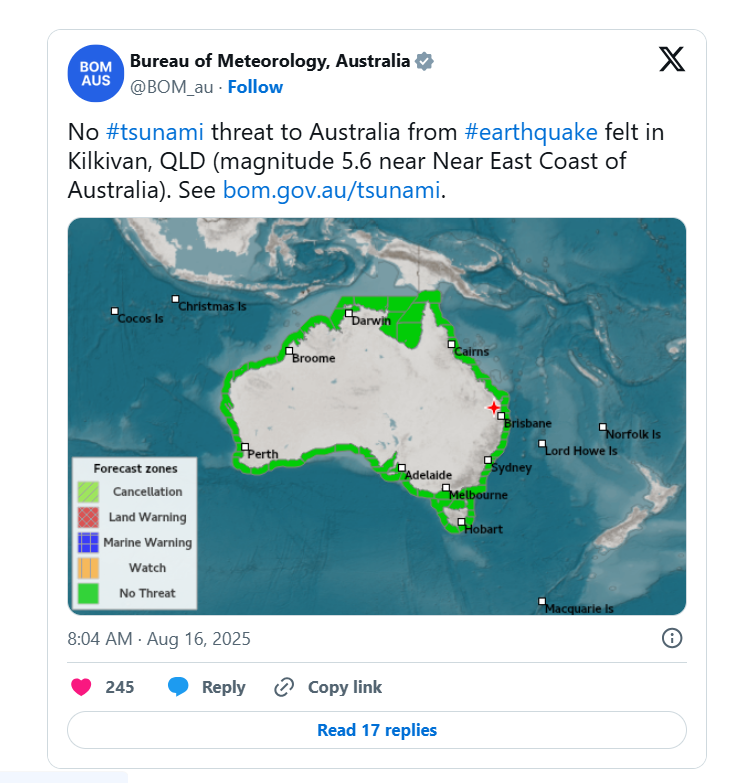Click the reply speech bubble icon
Viewport: 732px width, 783px height.
point(178,687)
